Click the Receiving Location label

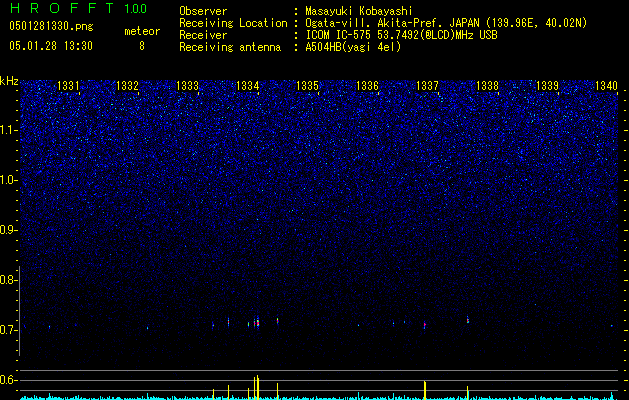coord(233,23)
